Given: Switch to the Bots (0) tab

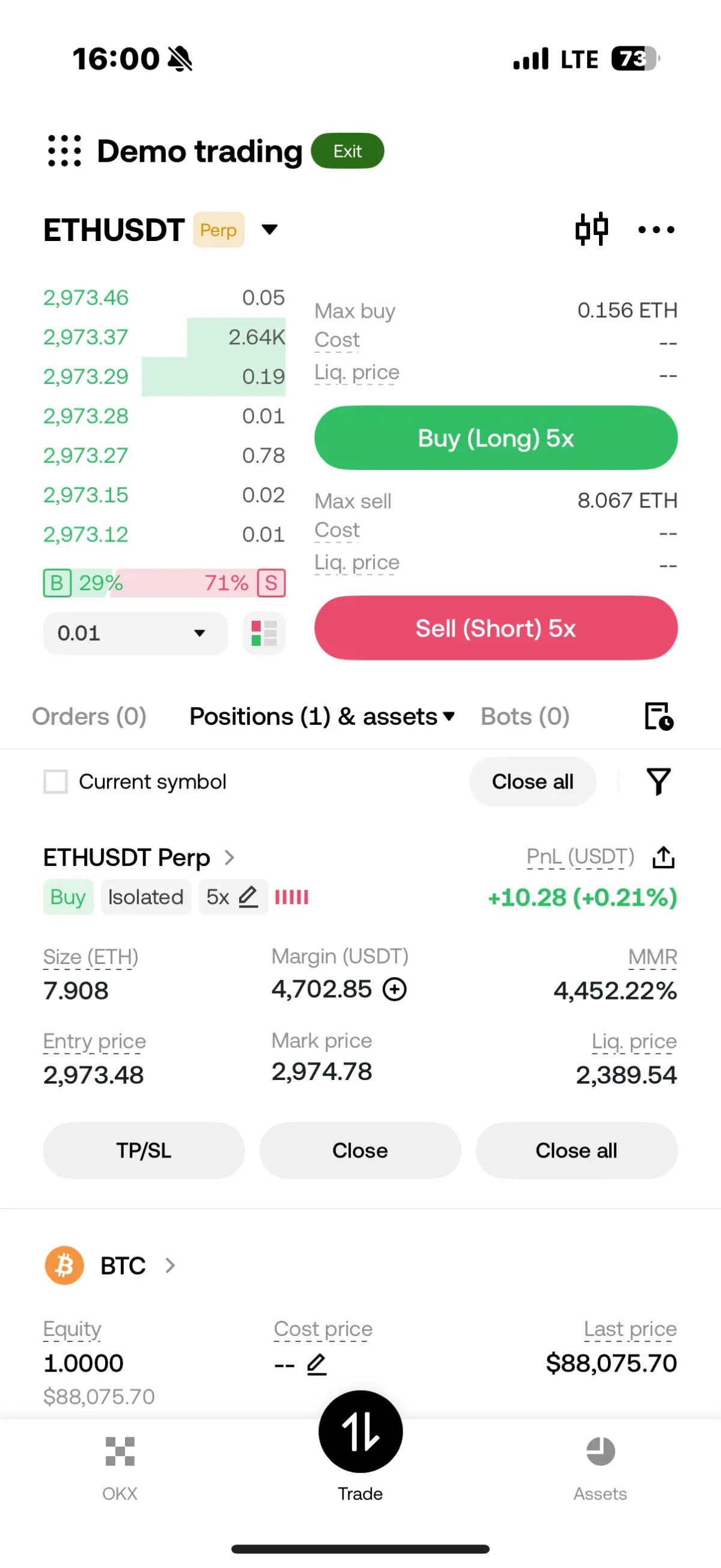Looking at the screenshot, I should click(x=525, y=716).
